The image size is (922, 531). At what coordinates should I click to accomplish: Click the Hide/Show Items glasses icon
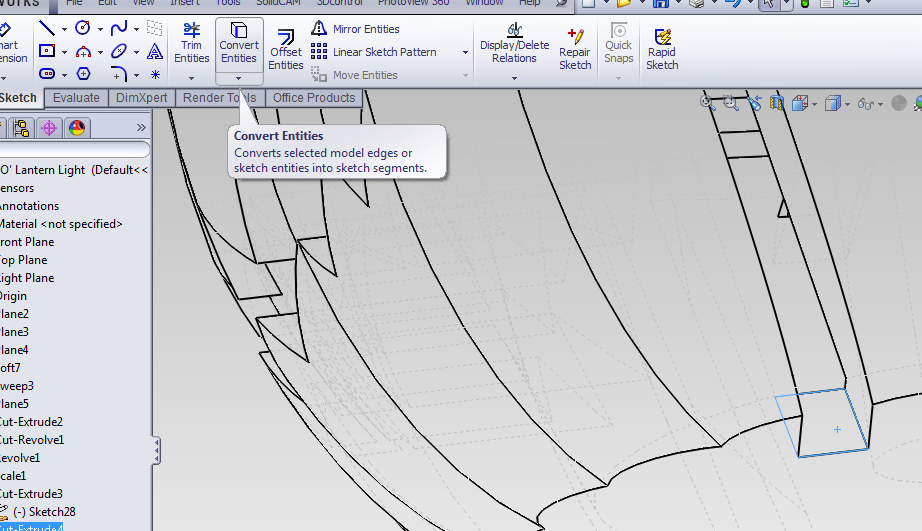click(x=866, y=104)
